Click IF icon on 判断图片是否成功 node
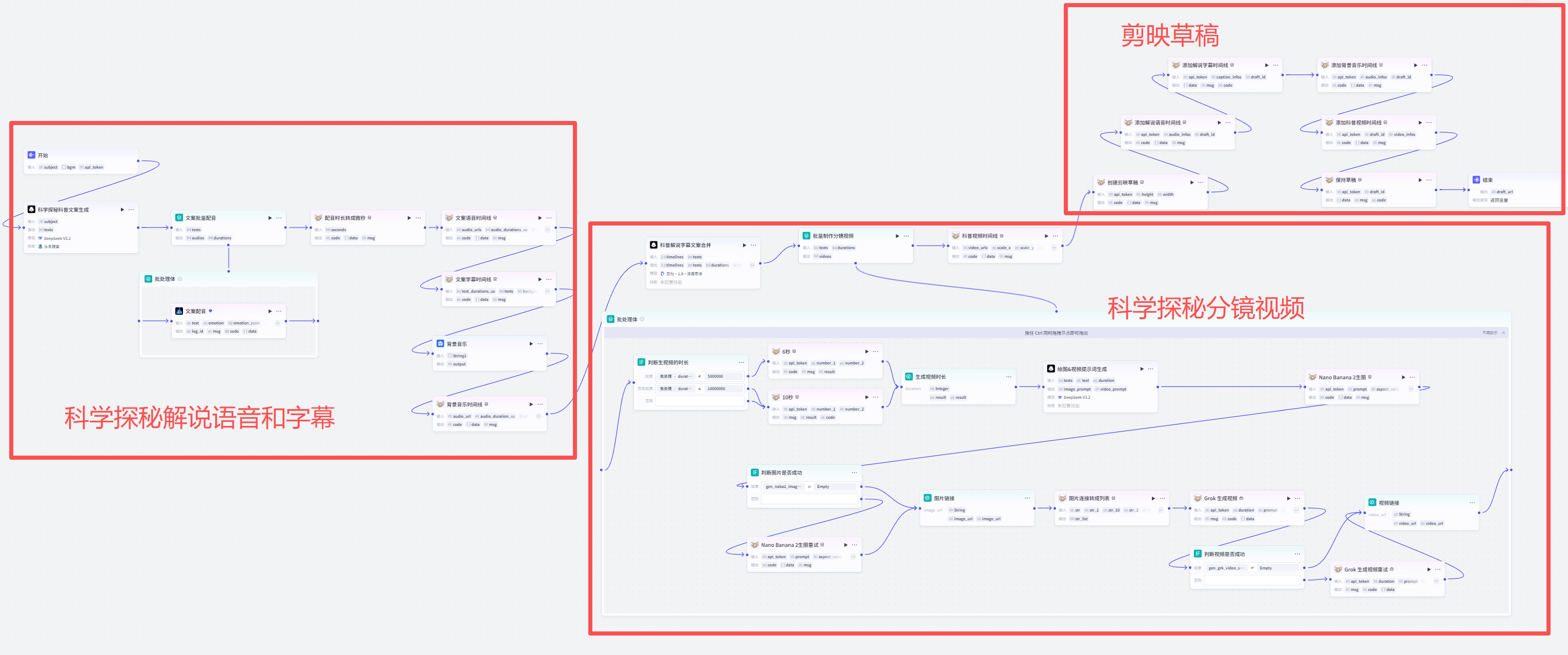This screenshot has width=1568, height=655. click(755, 473)
